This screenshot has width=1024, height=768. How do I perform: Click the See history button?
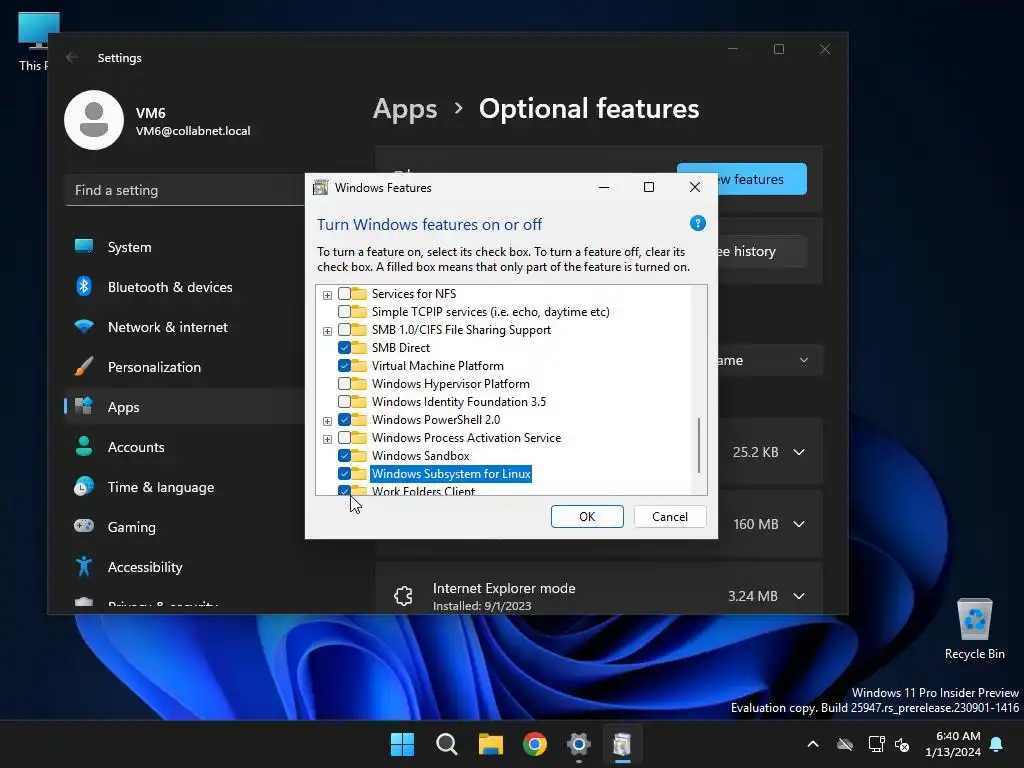pos(761,251)
